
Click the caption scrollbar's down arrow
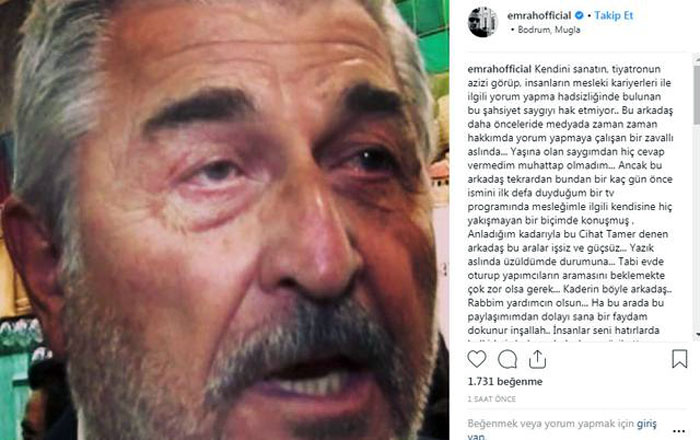click(x=697, y=335)
